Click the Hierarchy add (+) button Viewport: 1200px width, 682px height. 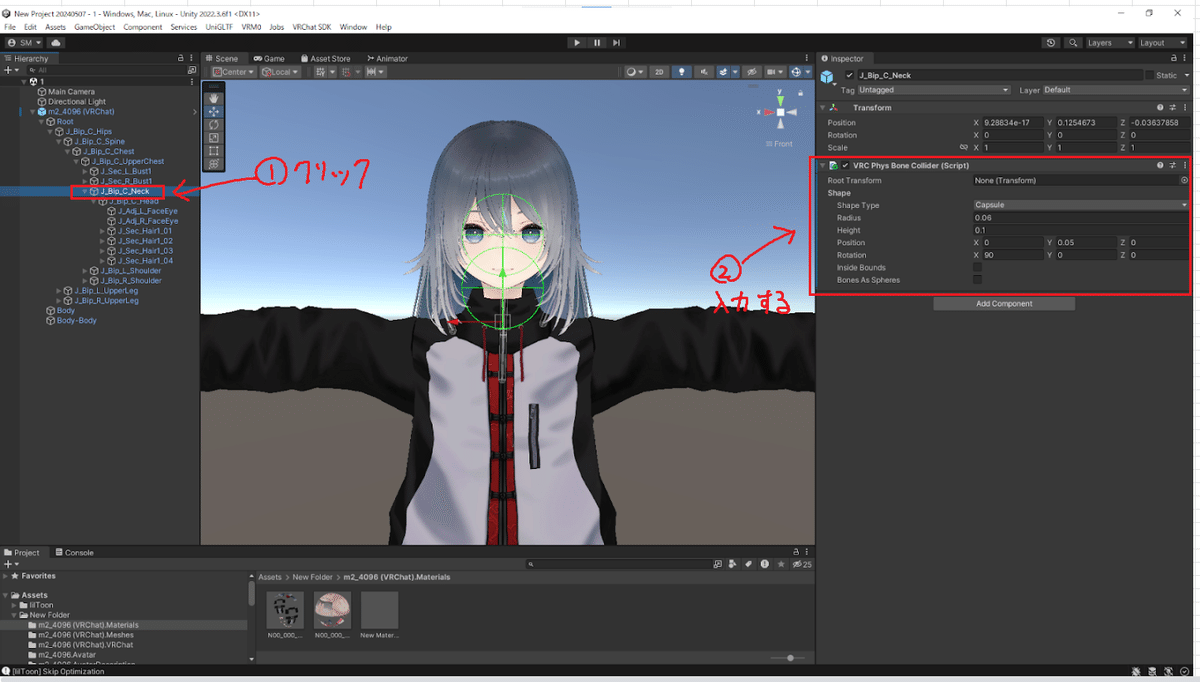point(9,70)
